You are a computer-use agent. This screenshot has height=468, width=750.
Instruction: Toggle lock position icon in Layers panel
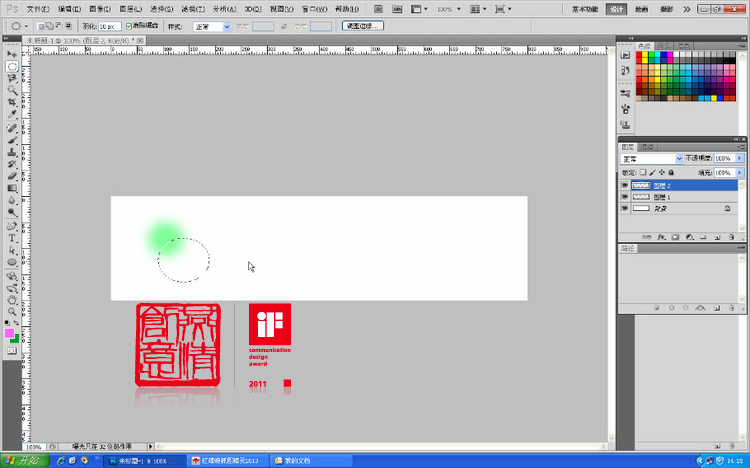[x=662, y=172]
